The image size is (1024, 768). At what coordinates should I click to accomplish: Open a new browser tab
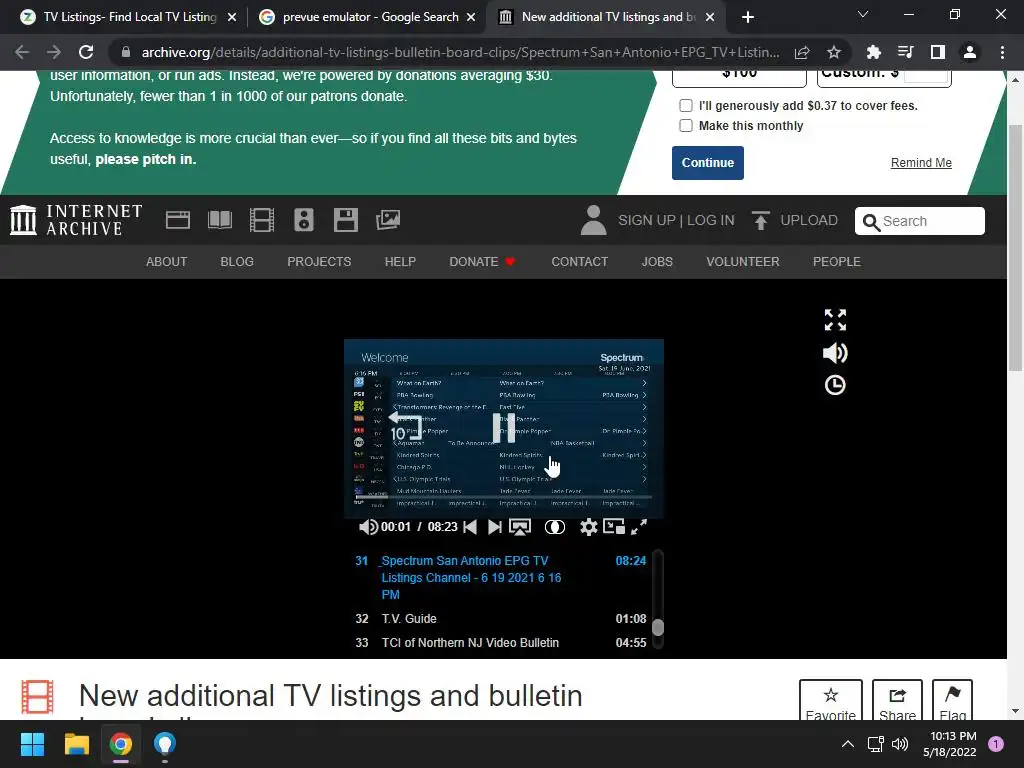pyautogui.click(x=748, y=17)
